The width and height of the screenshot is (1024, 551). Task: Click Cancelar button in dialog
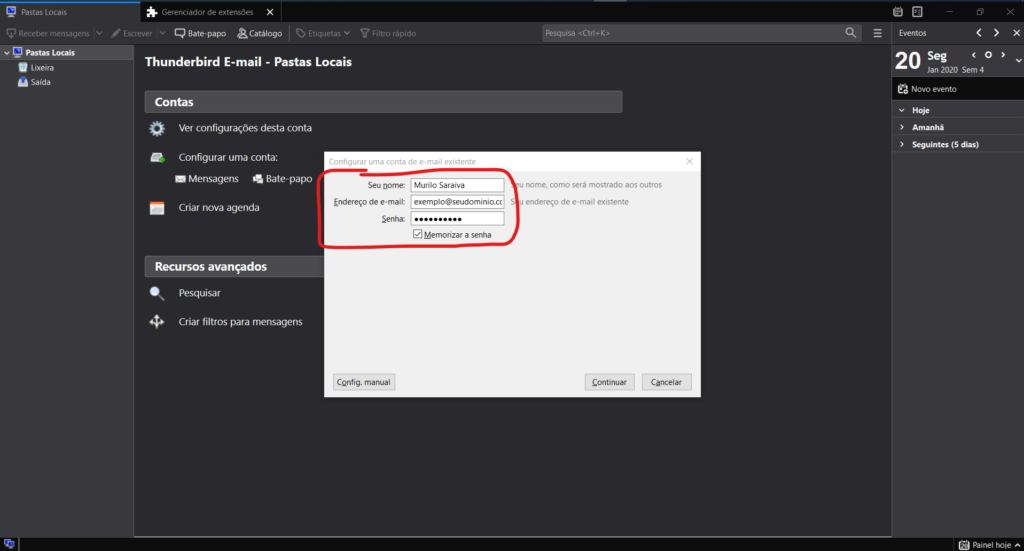[x=666, y=382]
